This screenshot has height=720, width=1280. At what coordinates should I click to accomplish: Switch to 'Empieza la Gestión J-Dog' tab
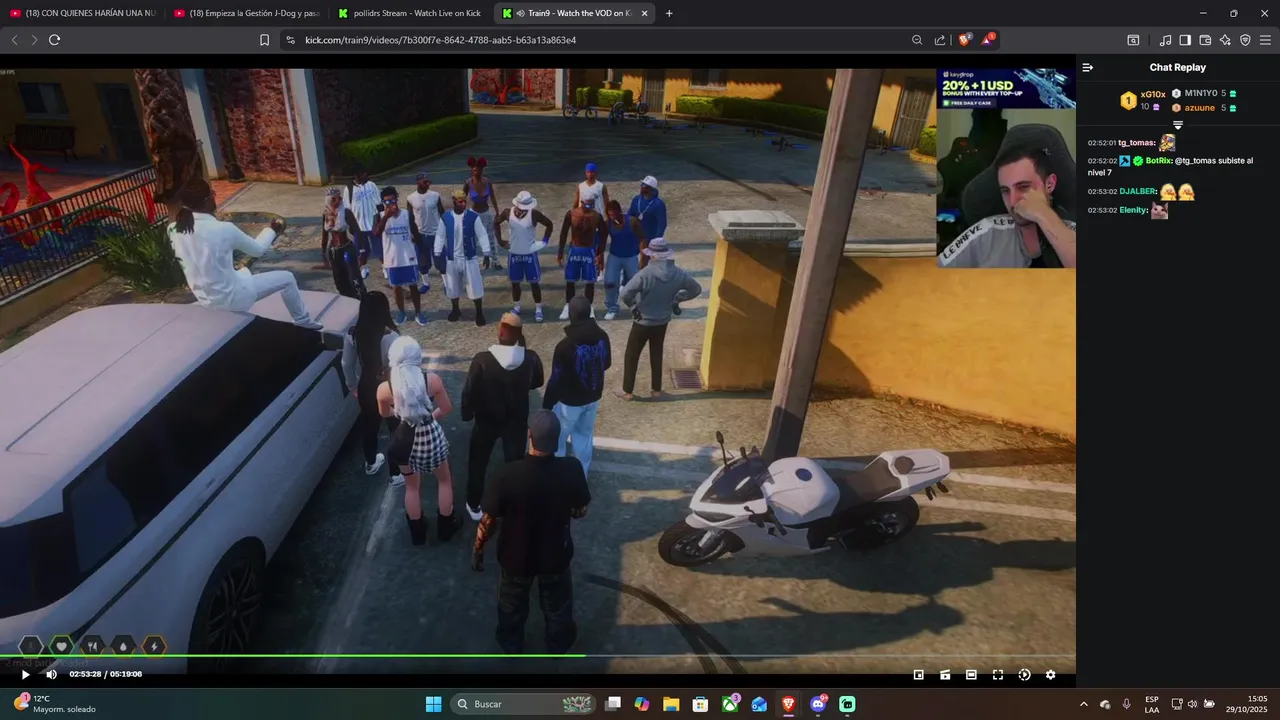pyautogui.click(x=246, y=13)
